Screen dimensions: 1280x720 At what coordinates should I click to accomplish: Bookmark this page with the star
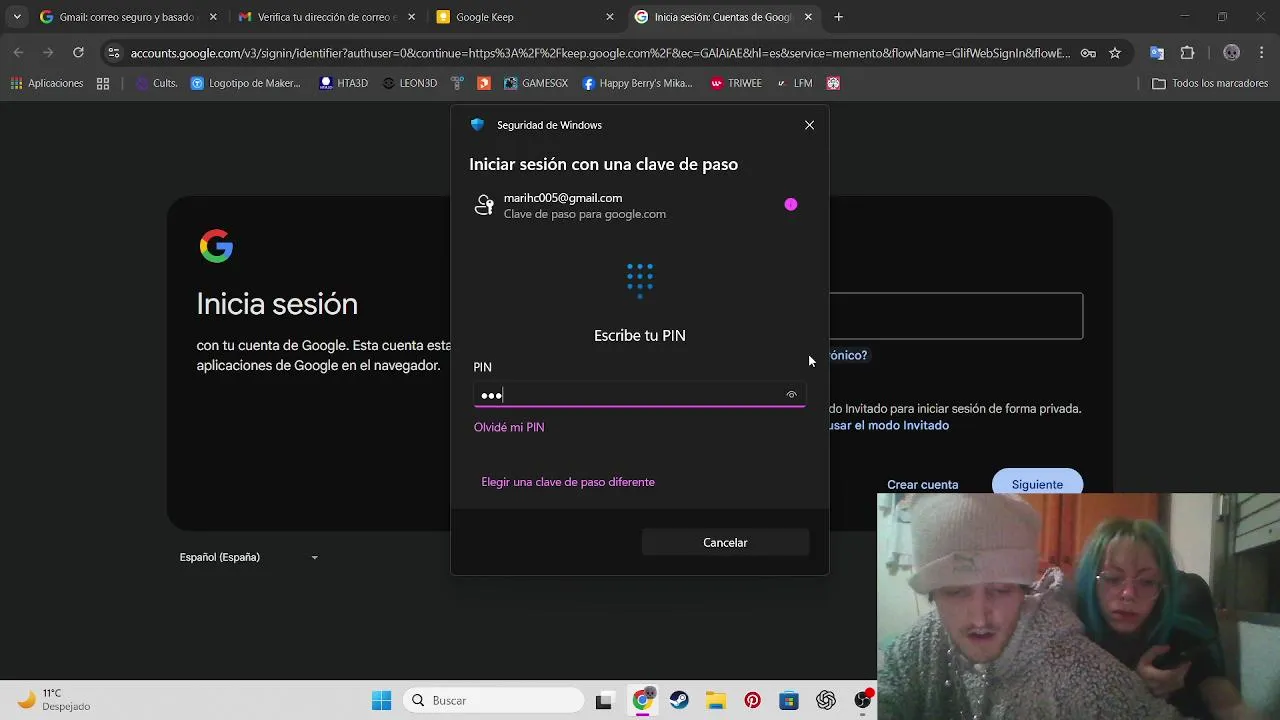coord(1115,53)
